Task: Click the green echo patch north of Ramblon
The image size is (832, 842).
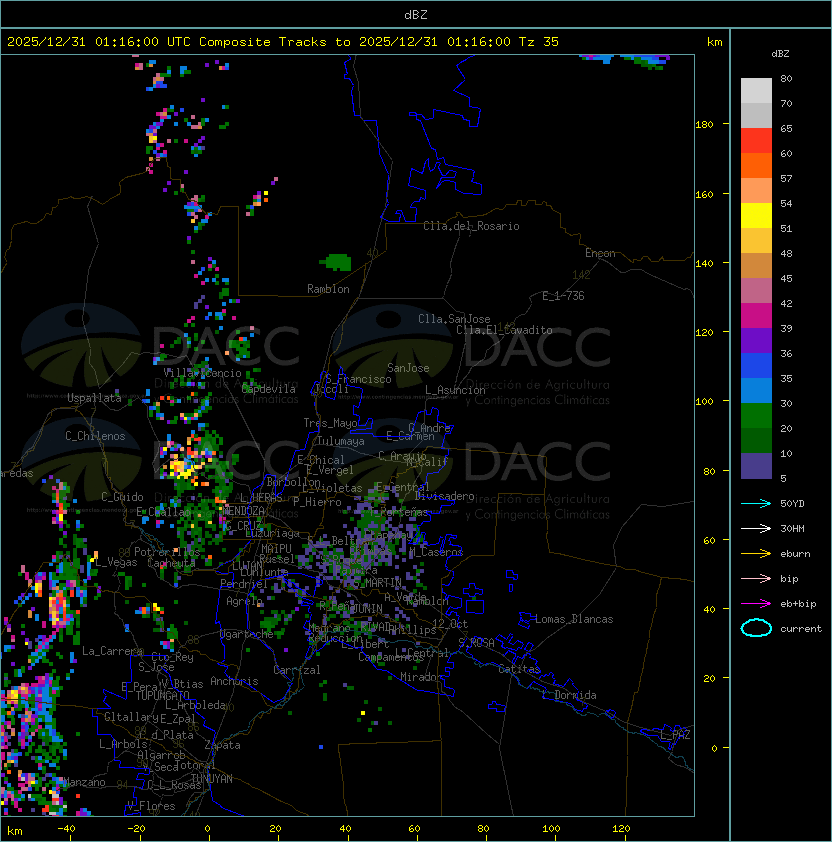Action: tap(337, 262)
